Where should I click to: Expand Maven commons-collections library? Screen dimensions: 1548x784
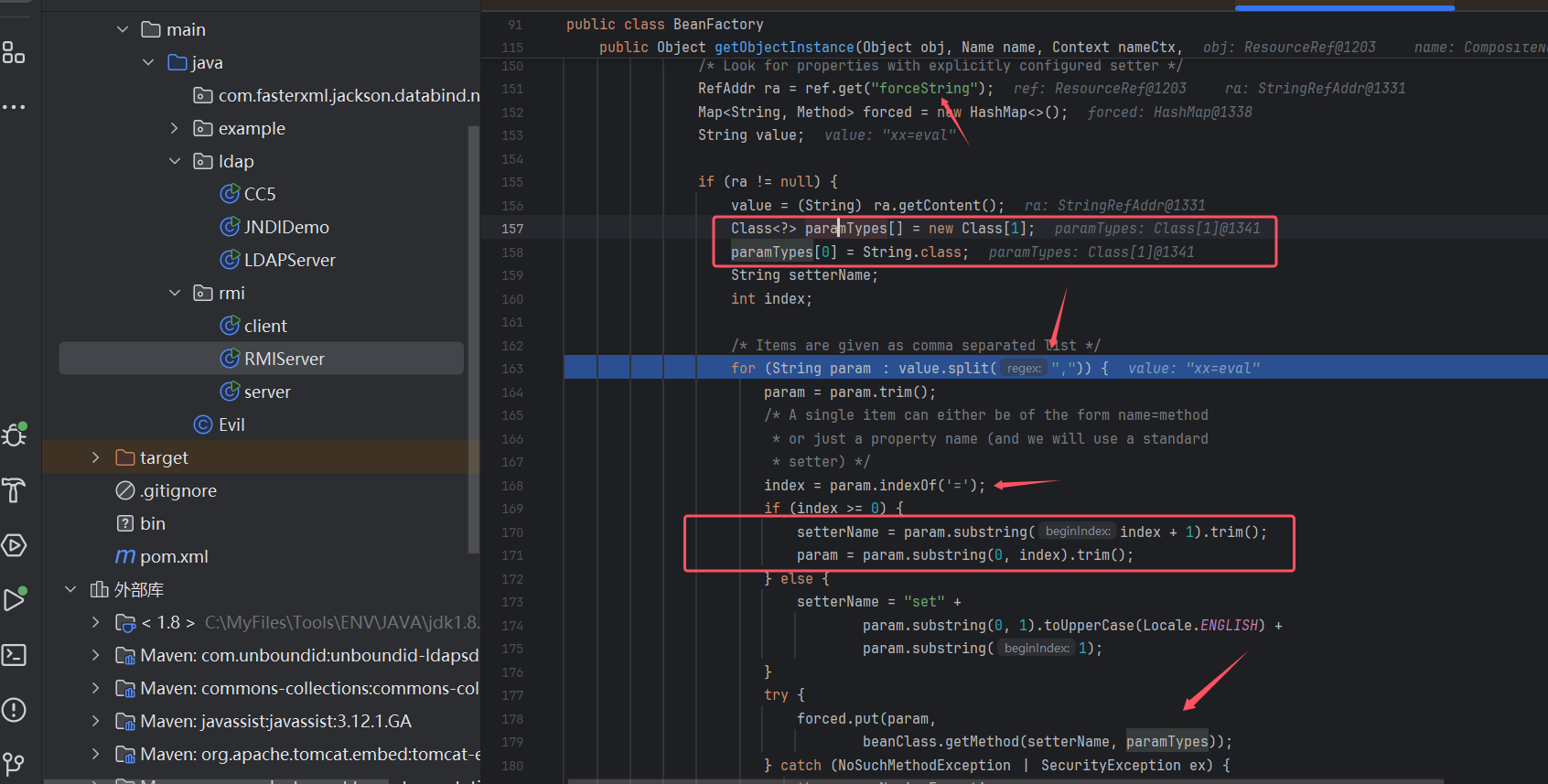click(96, 688)
